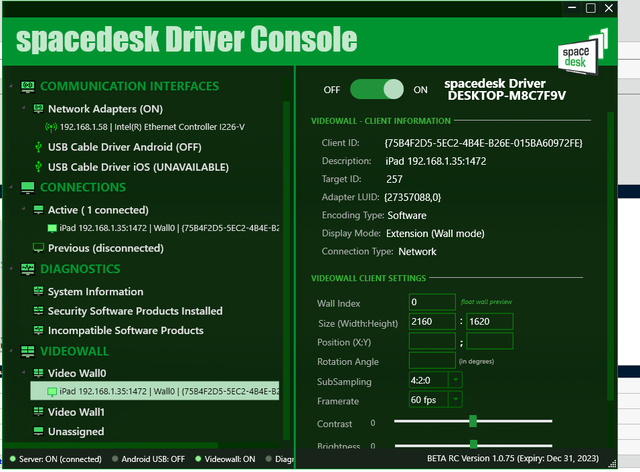Click the Incompatible Software Products icon
The image size is (640, 472).
[38, 330]
